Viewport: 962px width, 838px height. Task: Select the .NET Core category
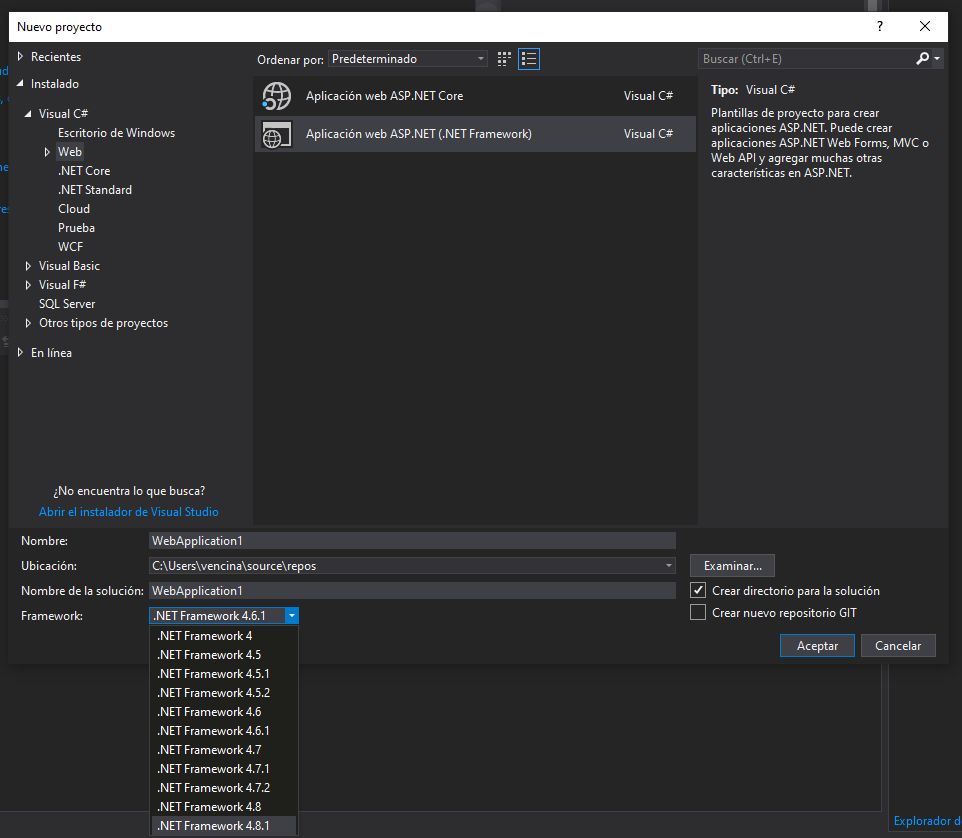tap(84, 171)
